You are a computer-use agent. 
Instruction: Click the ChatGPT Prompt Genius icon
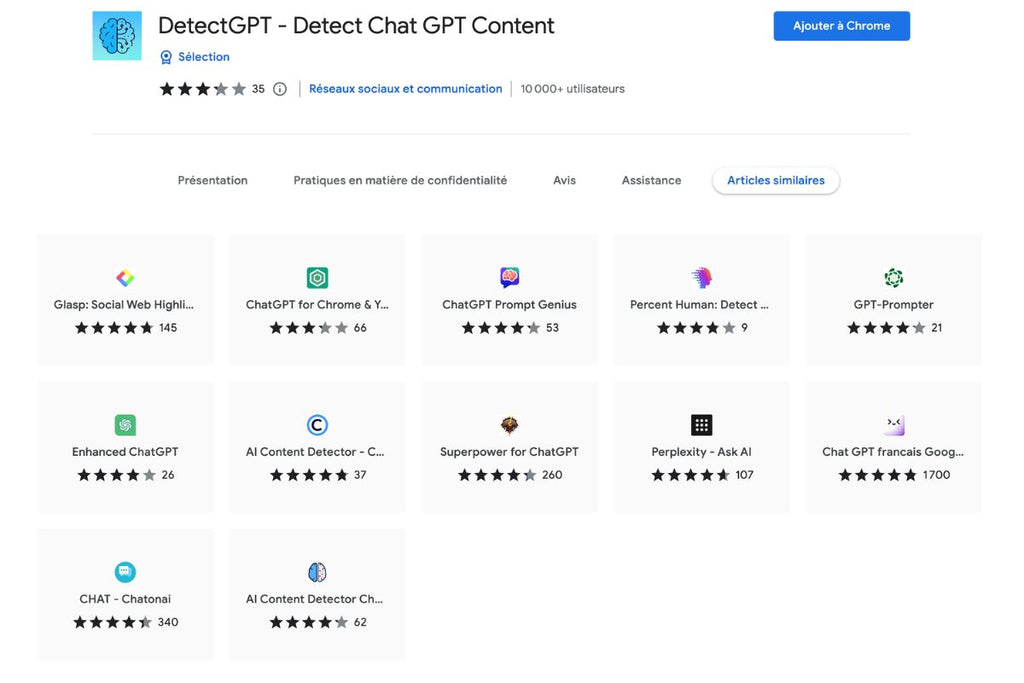click(509, 278)
